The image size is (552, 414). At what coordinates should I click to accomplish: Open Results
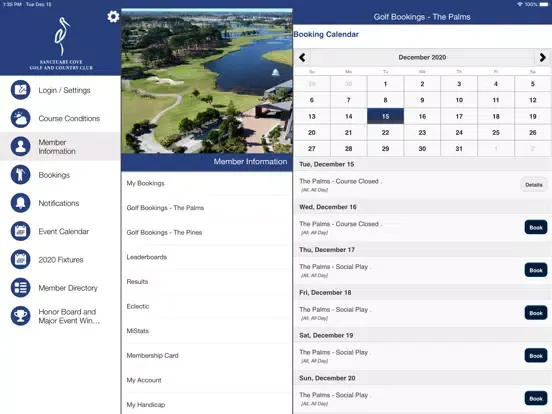pos(207,282)
